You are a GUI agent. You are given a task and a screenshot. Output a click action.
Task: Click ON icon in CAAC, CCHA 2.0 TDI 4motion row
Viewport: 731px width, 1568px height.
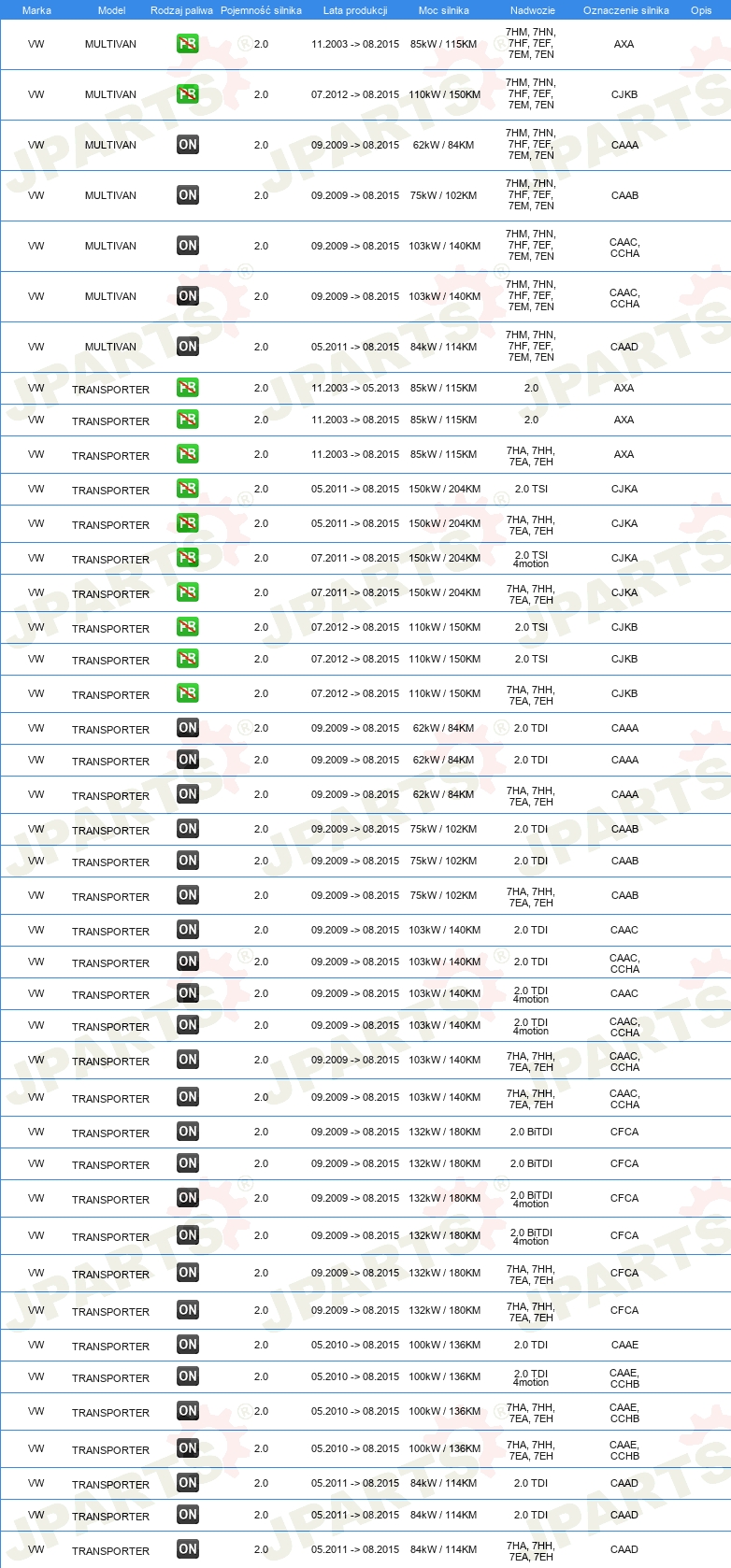(188, 1025)
